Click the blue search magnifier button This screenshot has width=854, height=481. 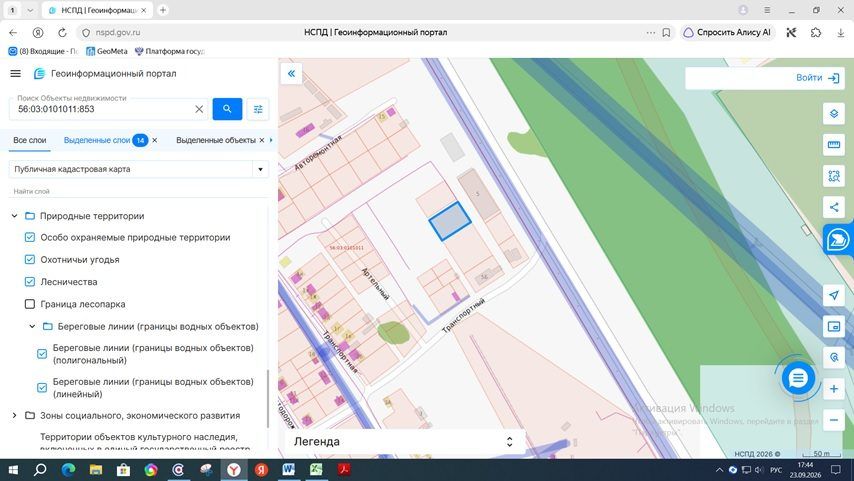[x=227, y=109]
